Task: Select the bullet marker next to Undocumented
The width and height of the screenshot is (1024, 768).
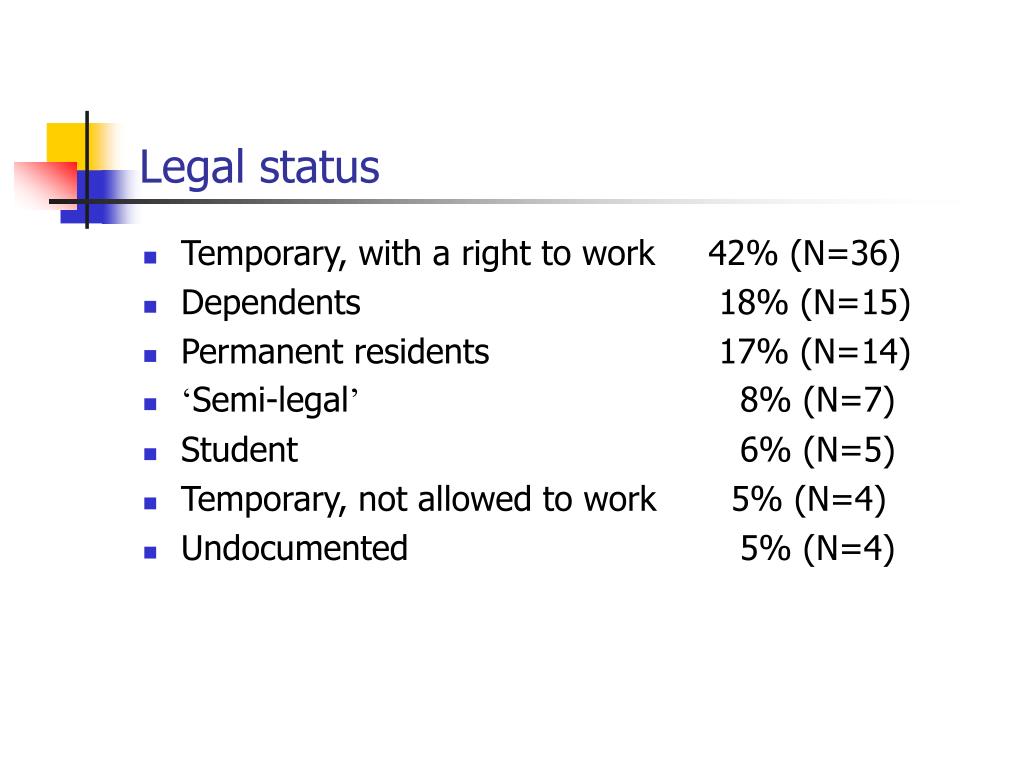Action: click(150, 552)
